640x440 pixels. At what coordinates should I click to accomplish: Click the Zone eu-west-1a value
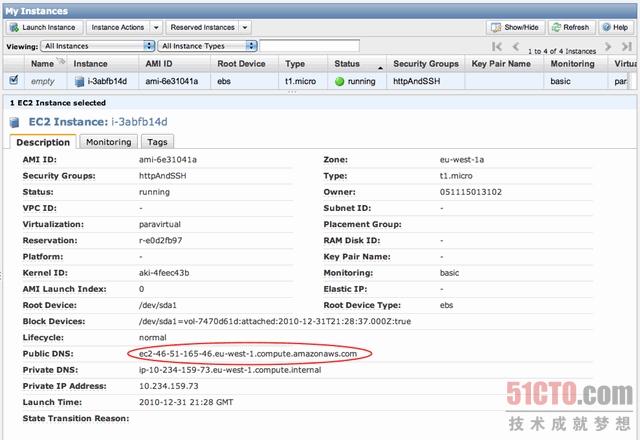(462, 160)
